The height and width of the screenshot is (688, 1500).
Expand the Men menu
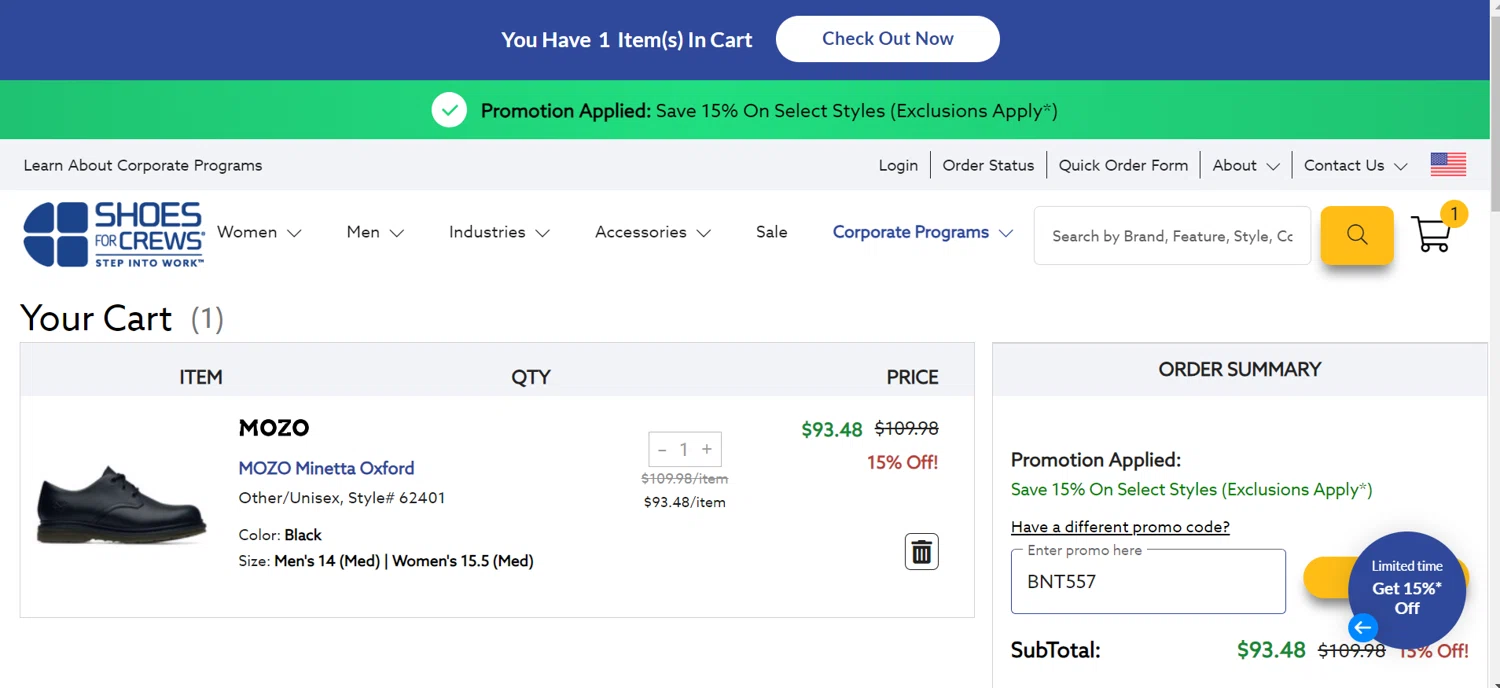375,232
